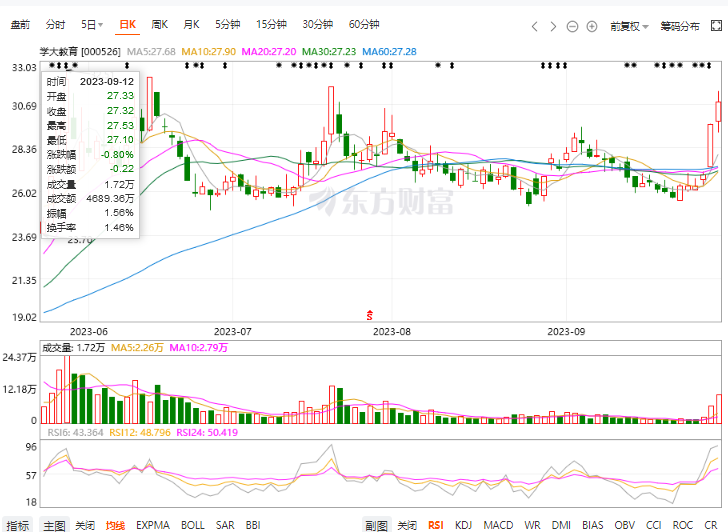Click the 学大教育 [000526] stock name
This screenshot has width=728, height=532.
[x=80, y=52]
